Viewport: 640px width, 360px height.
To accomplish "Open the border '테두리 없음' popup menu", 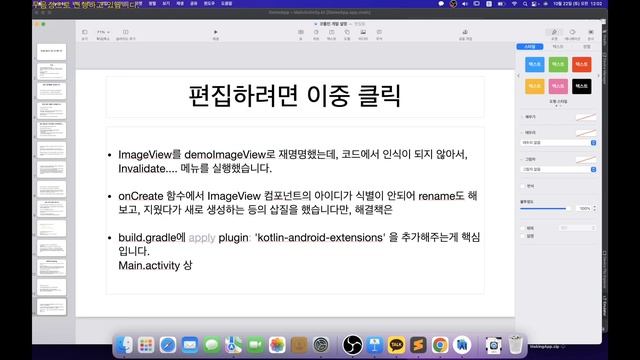I will click(558, 143).
